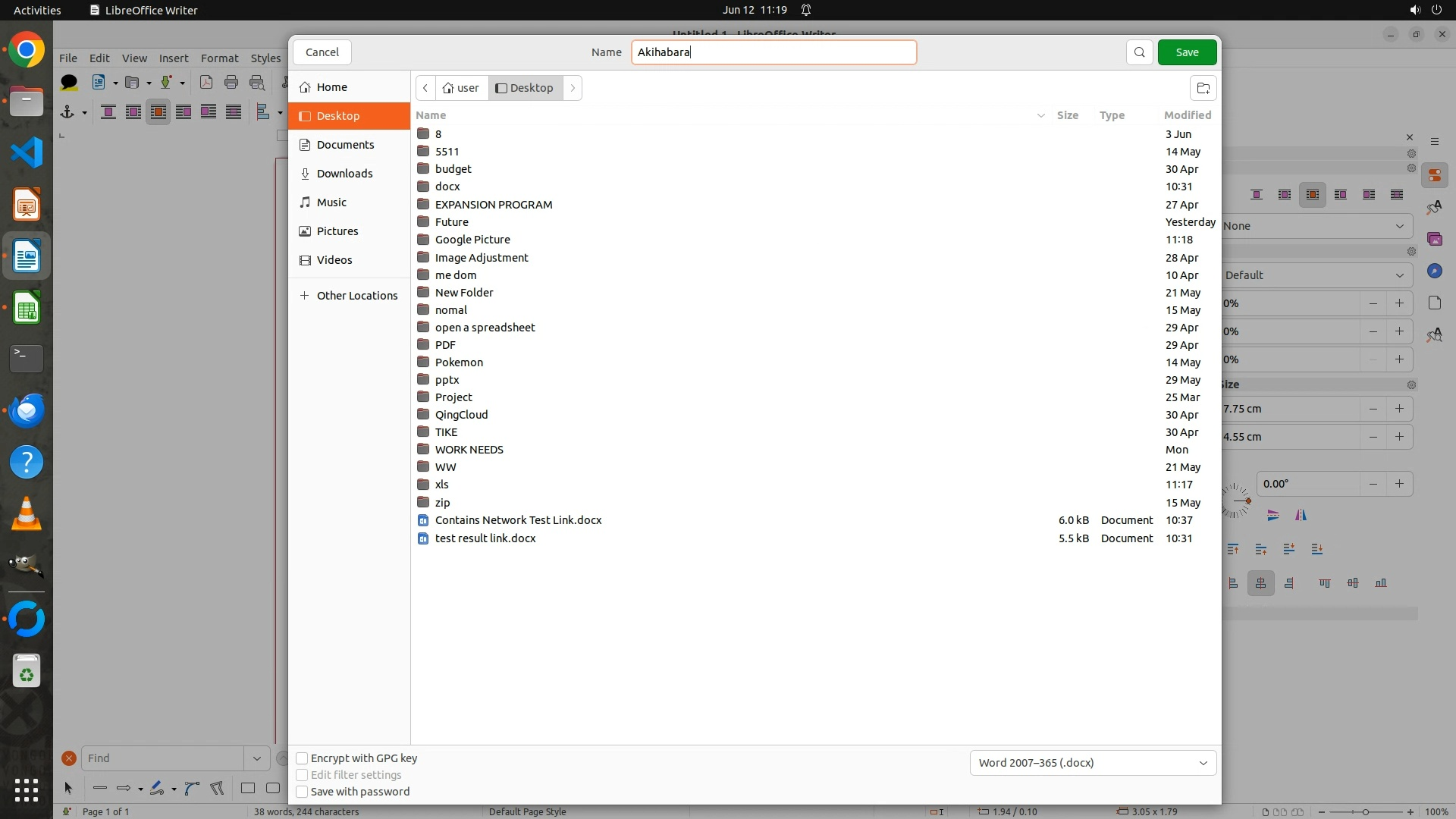Expand the Word 2007–365 file type dropdown
This screenshot has height=819, width=1456.
pyautogui.click(x=1092, y=763)
